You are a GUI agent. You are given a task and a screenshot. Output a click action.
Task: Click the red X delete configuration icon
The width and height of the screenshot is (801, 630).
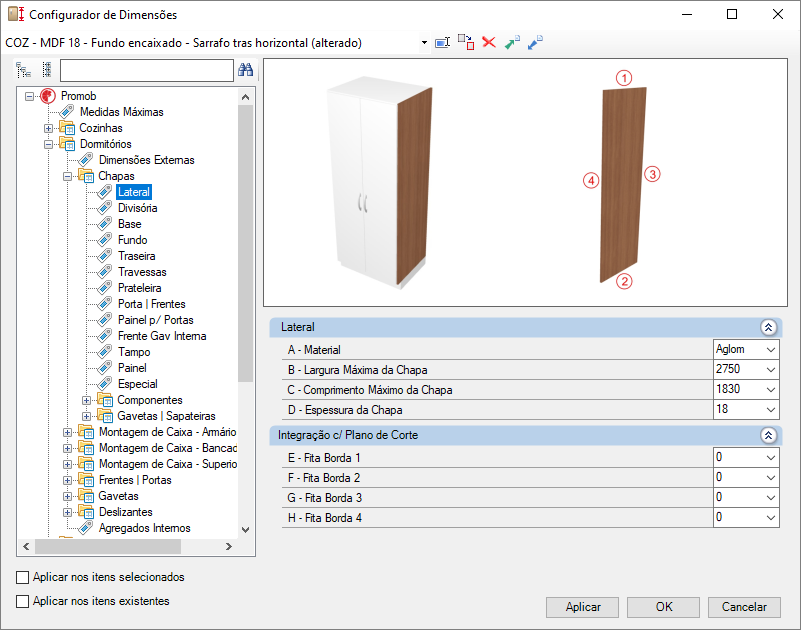point(489,42)
